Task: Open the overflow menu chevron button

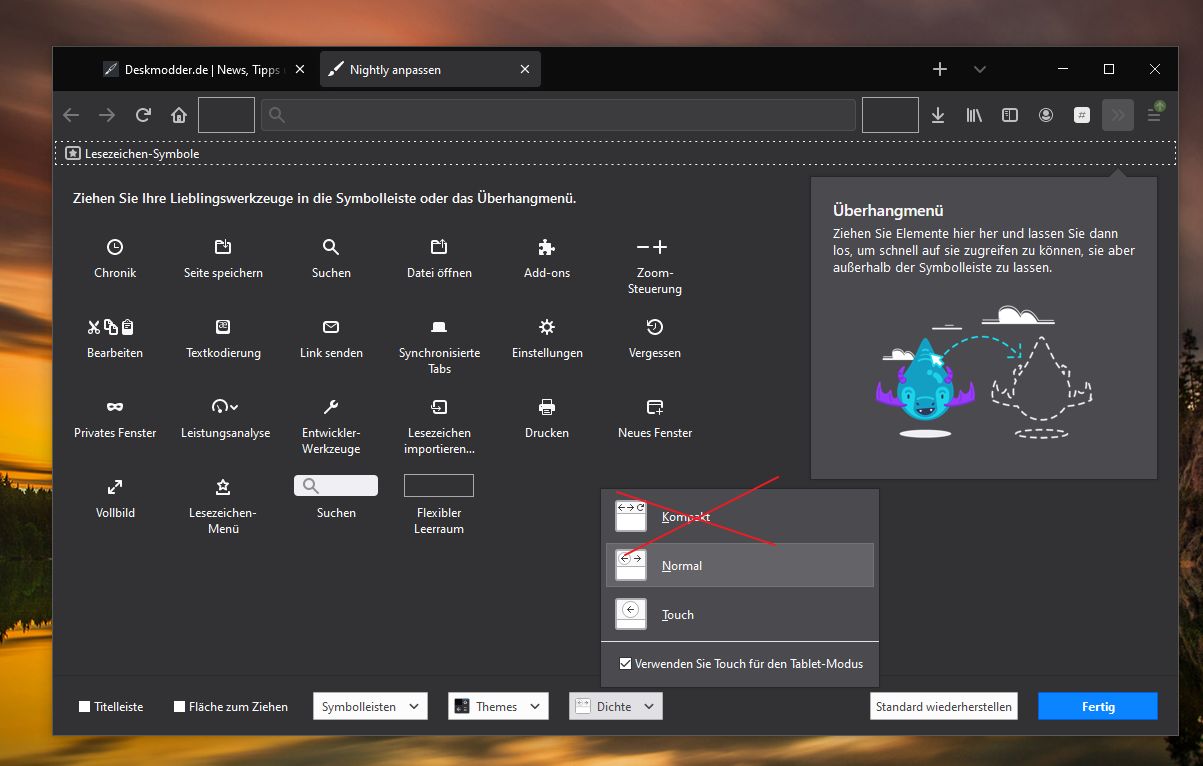Action: pos(1118,115)
